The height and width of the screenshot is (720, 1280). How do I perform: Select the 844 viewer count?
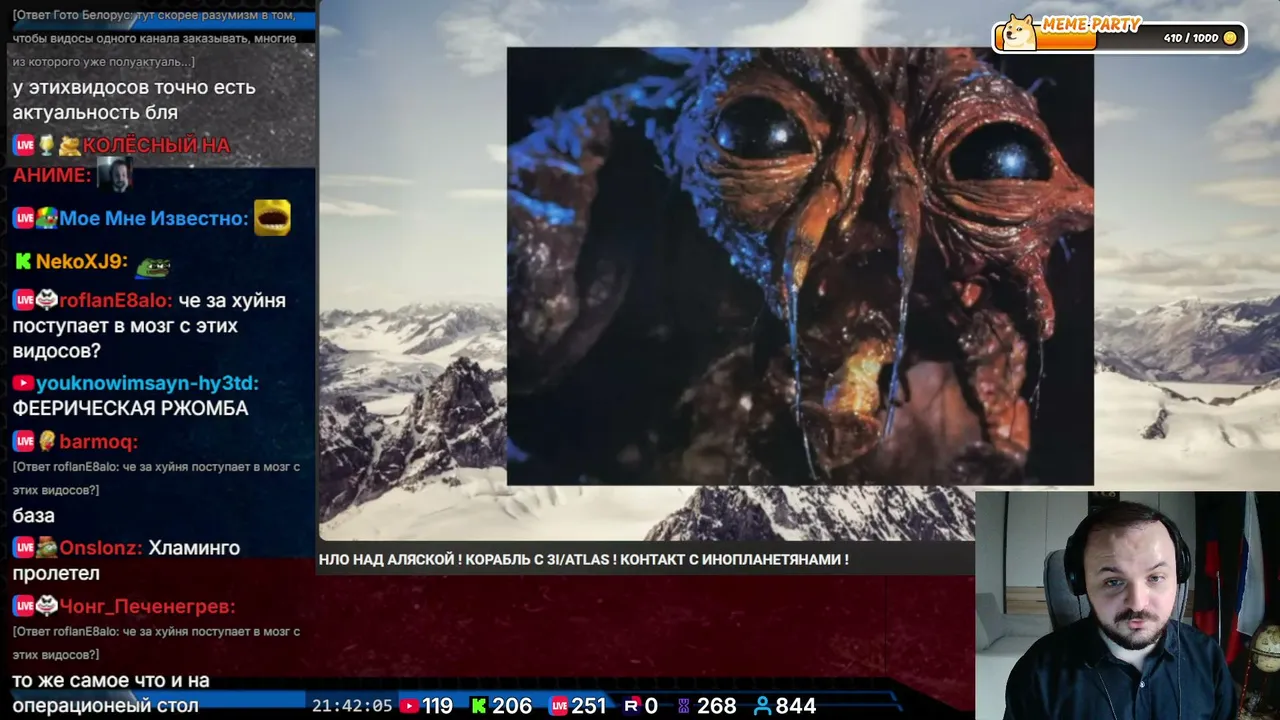796,706
